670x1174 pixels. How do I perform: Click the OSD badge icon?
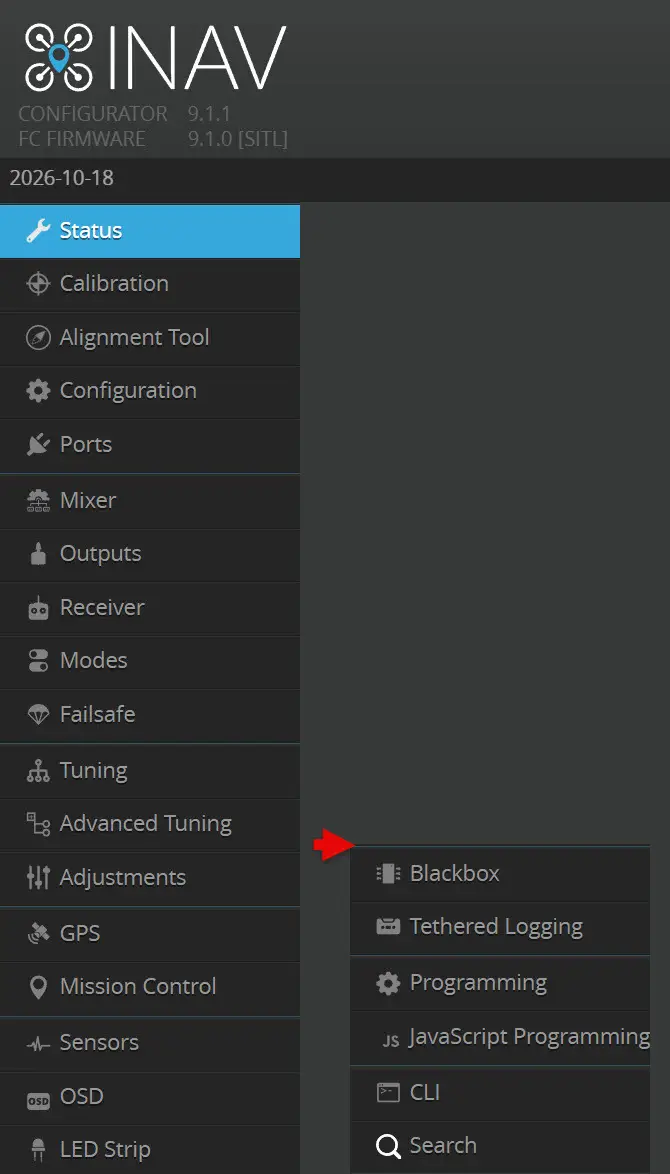[37, 1100]
